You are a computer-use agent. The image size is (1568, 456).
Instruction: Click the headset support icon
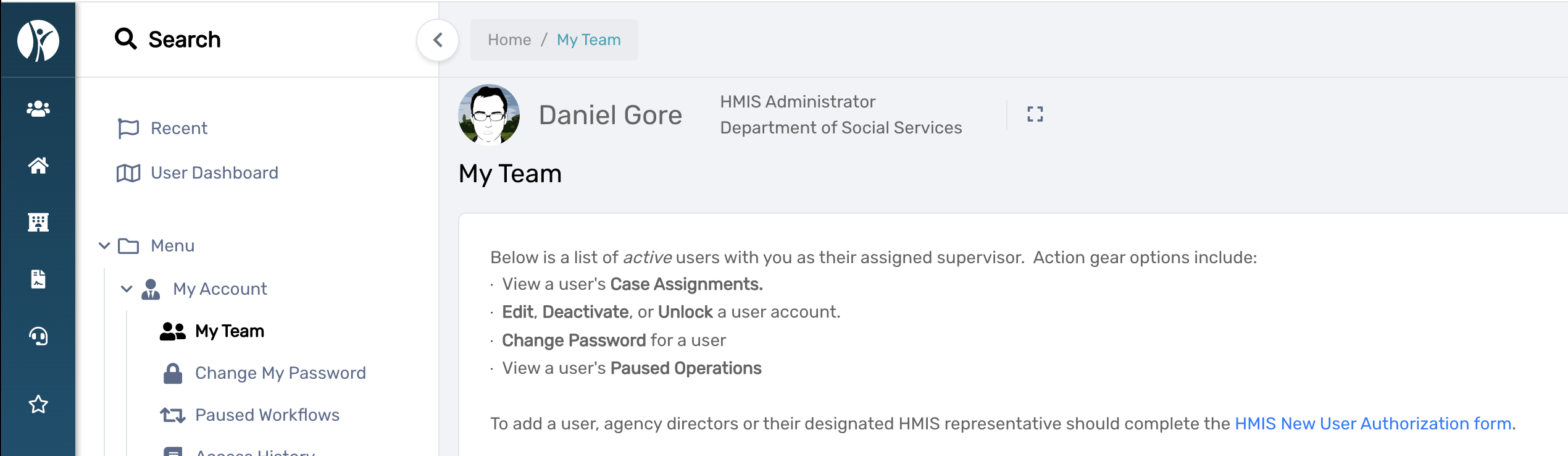(38, 336)
